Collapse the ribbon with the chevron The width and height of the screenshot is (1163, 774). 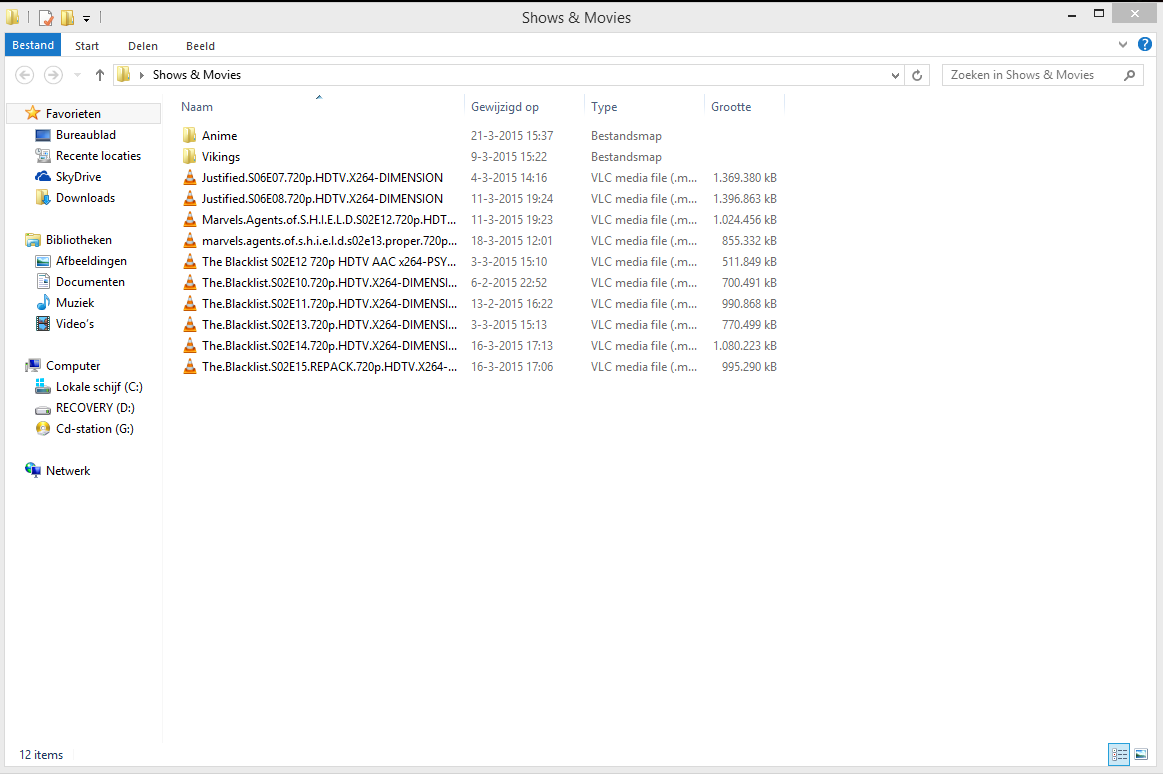[x=1122, y=45]
